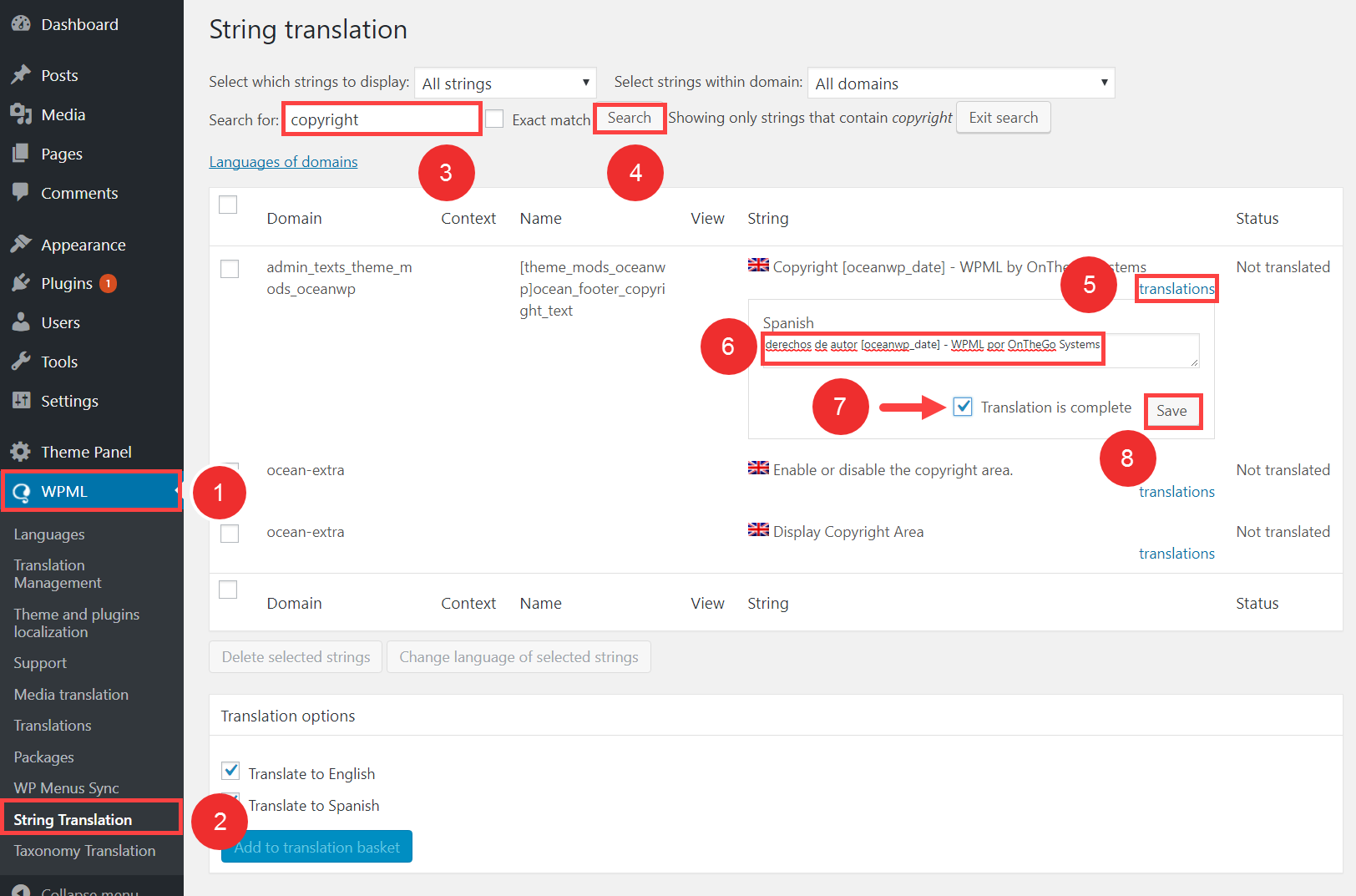Click the Settings sliders icon

21,401
